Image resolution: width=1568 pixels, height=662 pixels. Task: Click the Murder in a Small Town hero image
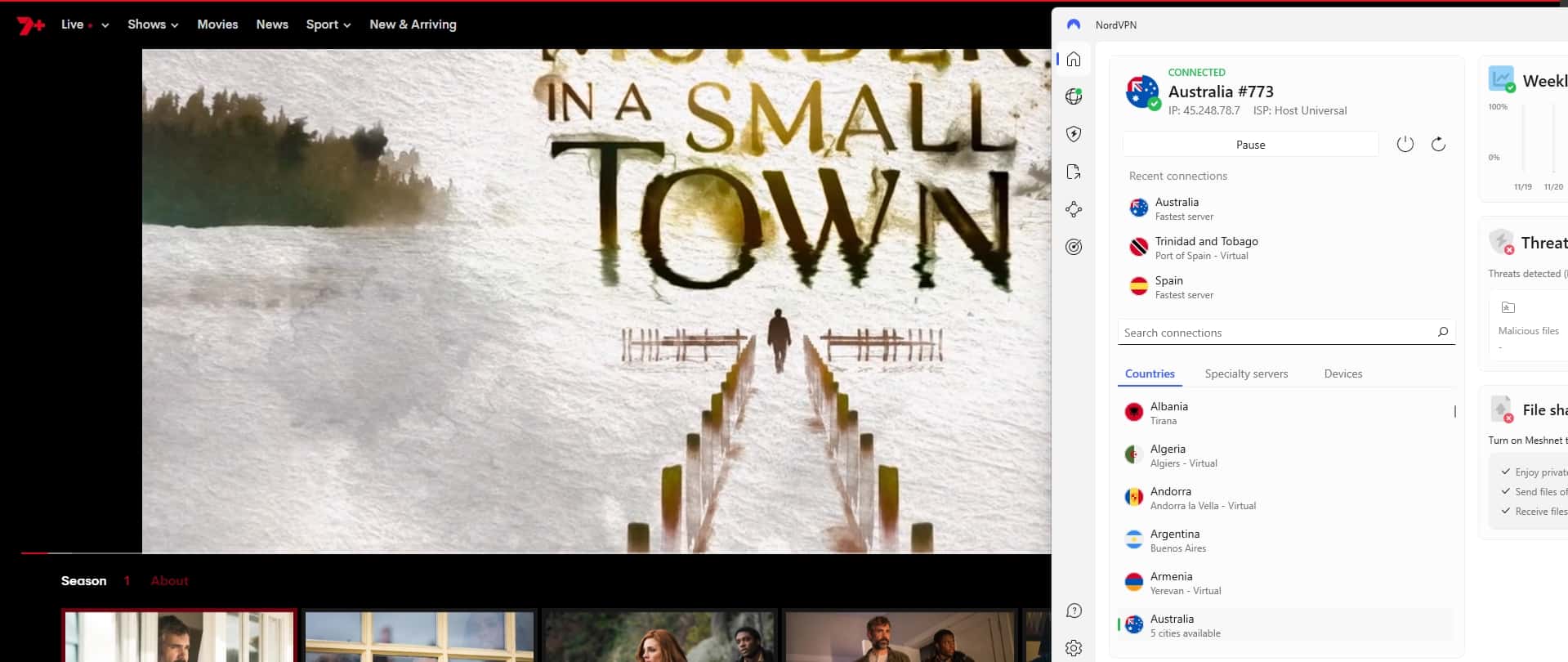(x=596, y=301)
